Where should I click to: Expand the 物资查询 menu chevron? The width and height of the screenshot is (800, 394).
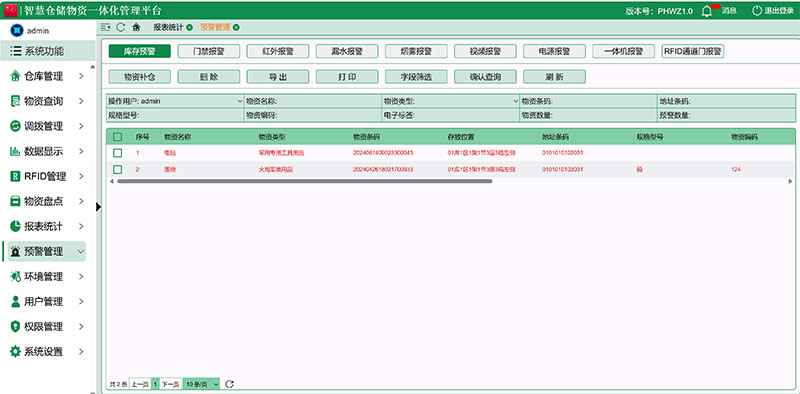click(x=81, y=101)
